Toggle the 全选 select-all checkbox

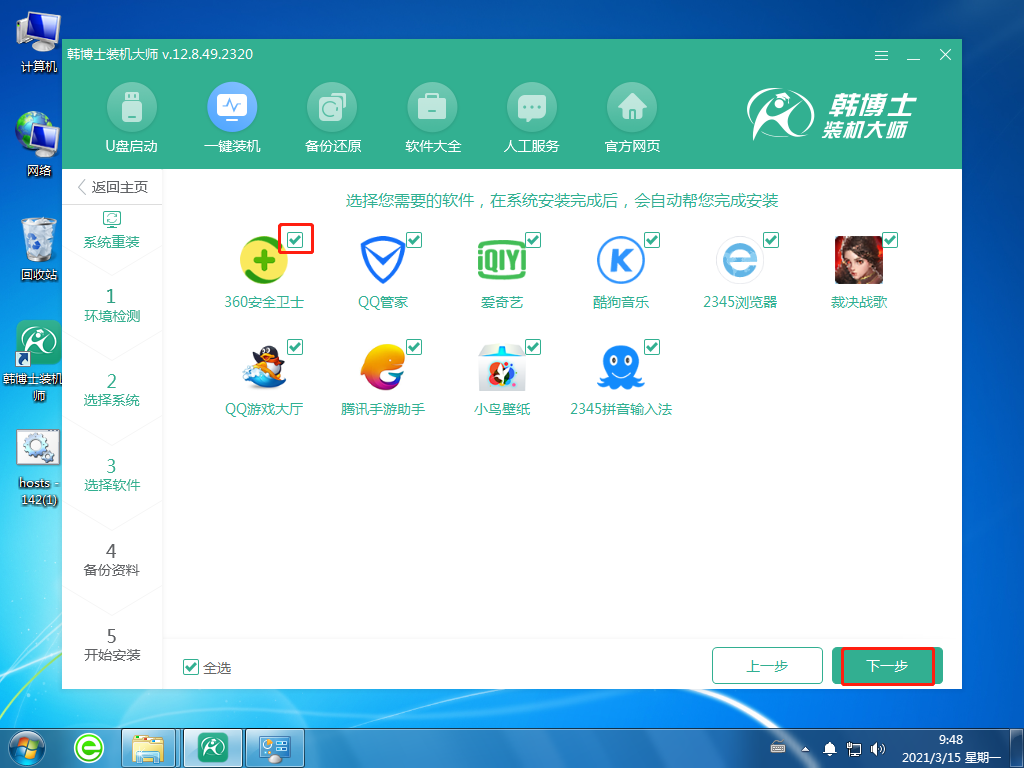(x=190, y=667)
